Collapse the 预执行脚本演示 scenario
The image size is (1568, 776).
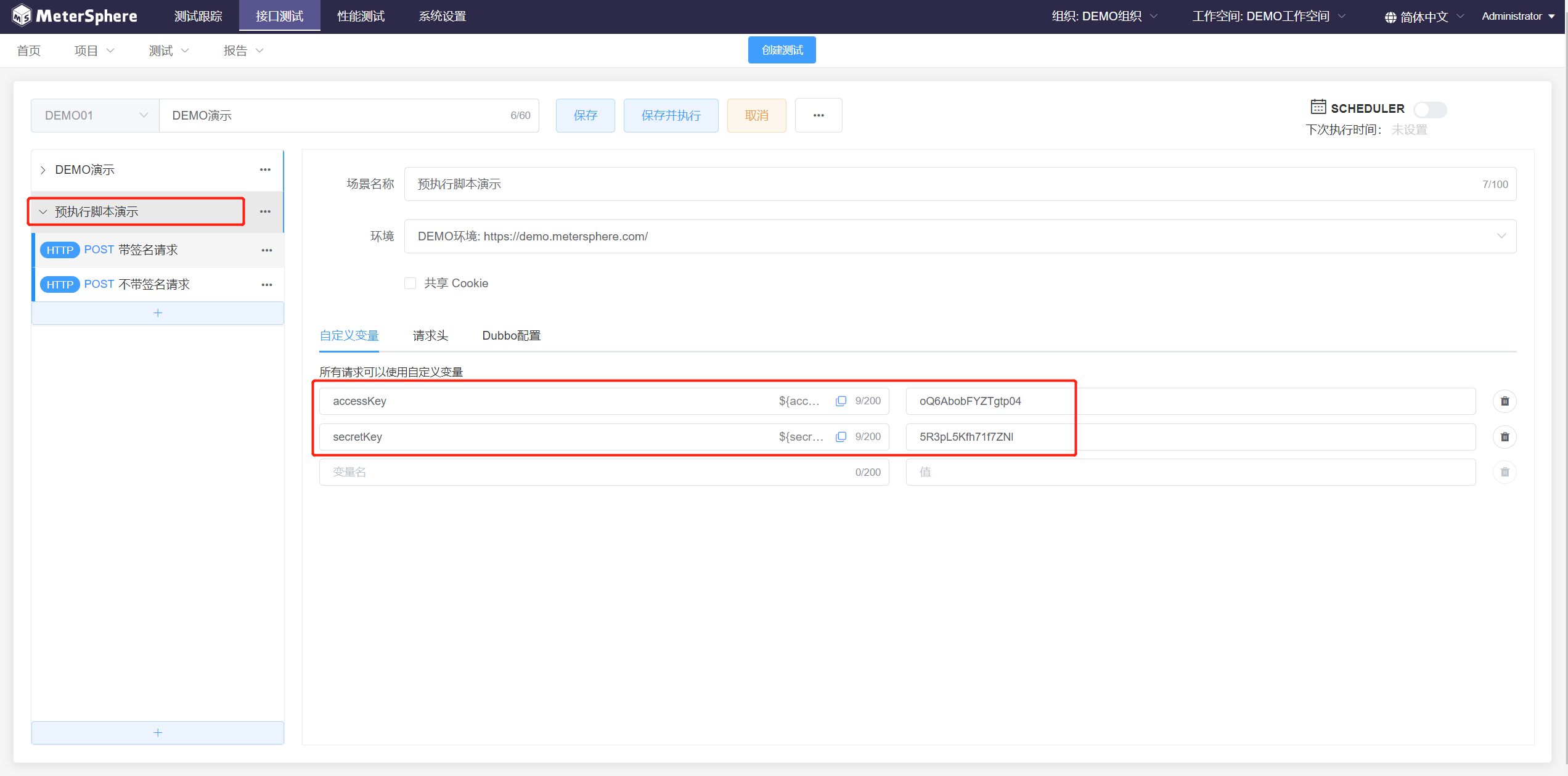click(x=43, y=212)
